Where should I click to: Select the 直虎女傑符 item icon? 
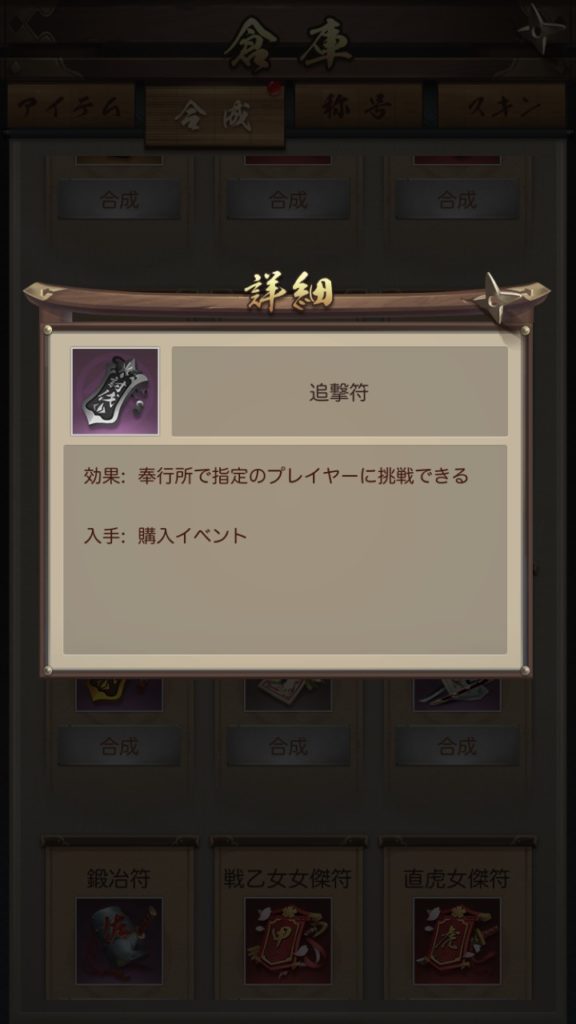coord(457,940)
